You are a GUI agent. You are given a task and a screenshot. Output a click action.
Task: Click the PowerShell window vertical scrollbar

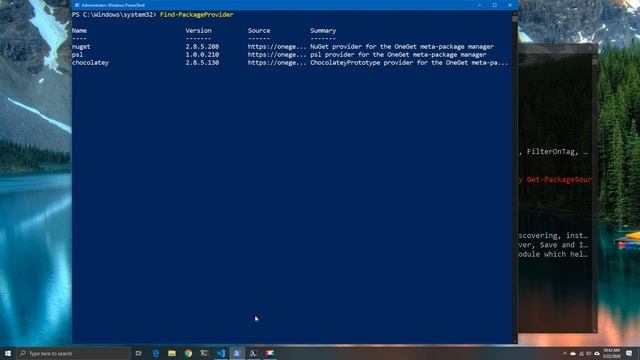click(x=515, y=177)
